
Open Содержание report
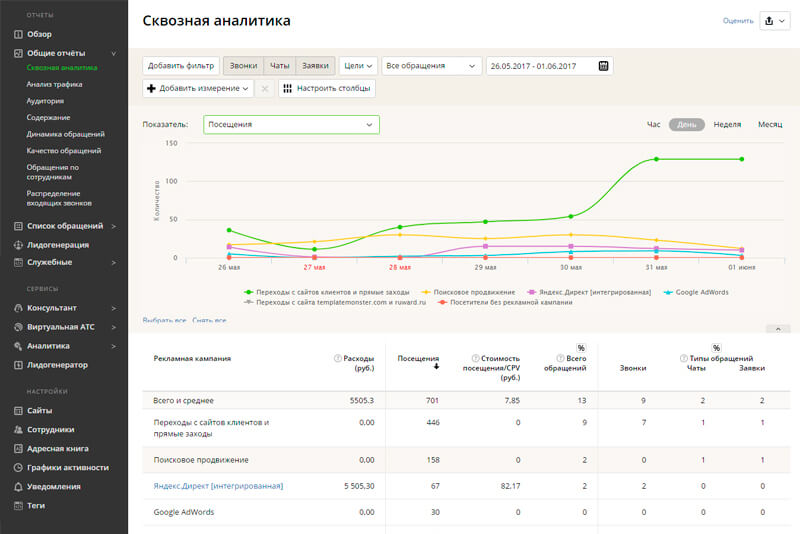click(x=48, y=117)
